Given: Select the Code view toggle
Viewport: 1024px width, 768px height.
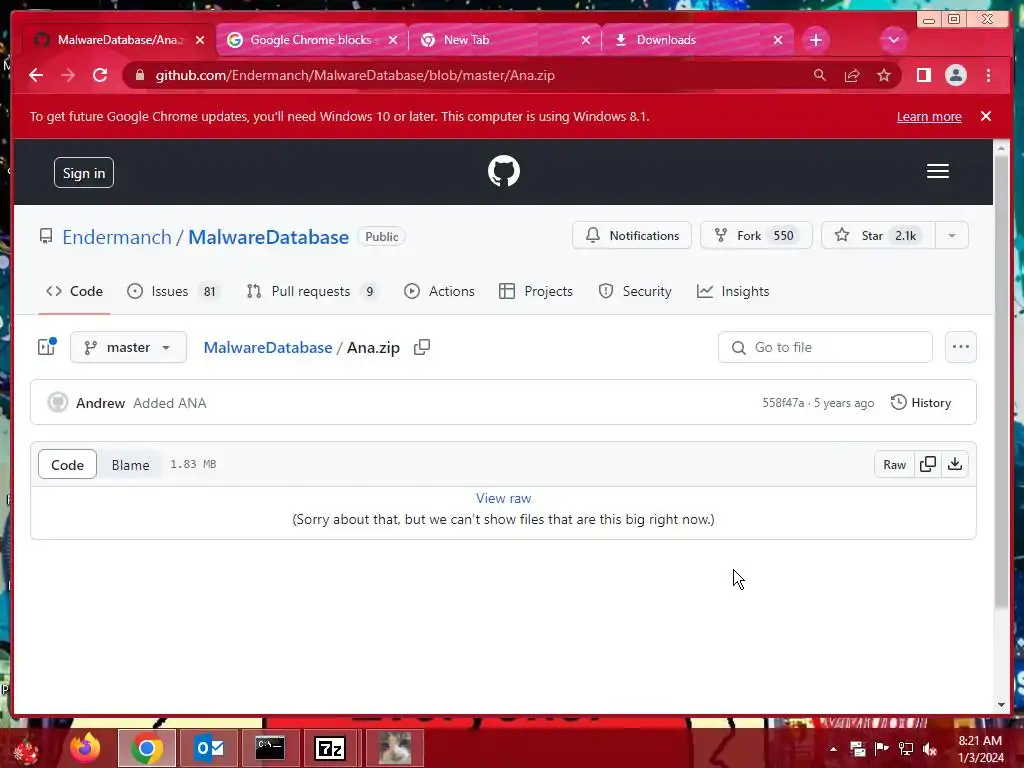Looking at the screenshot, I should point(67,464).
